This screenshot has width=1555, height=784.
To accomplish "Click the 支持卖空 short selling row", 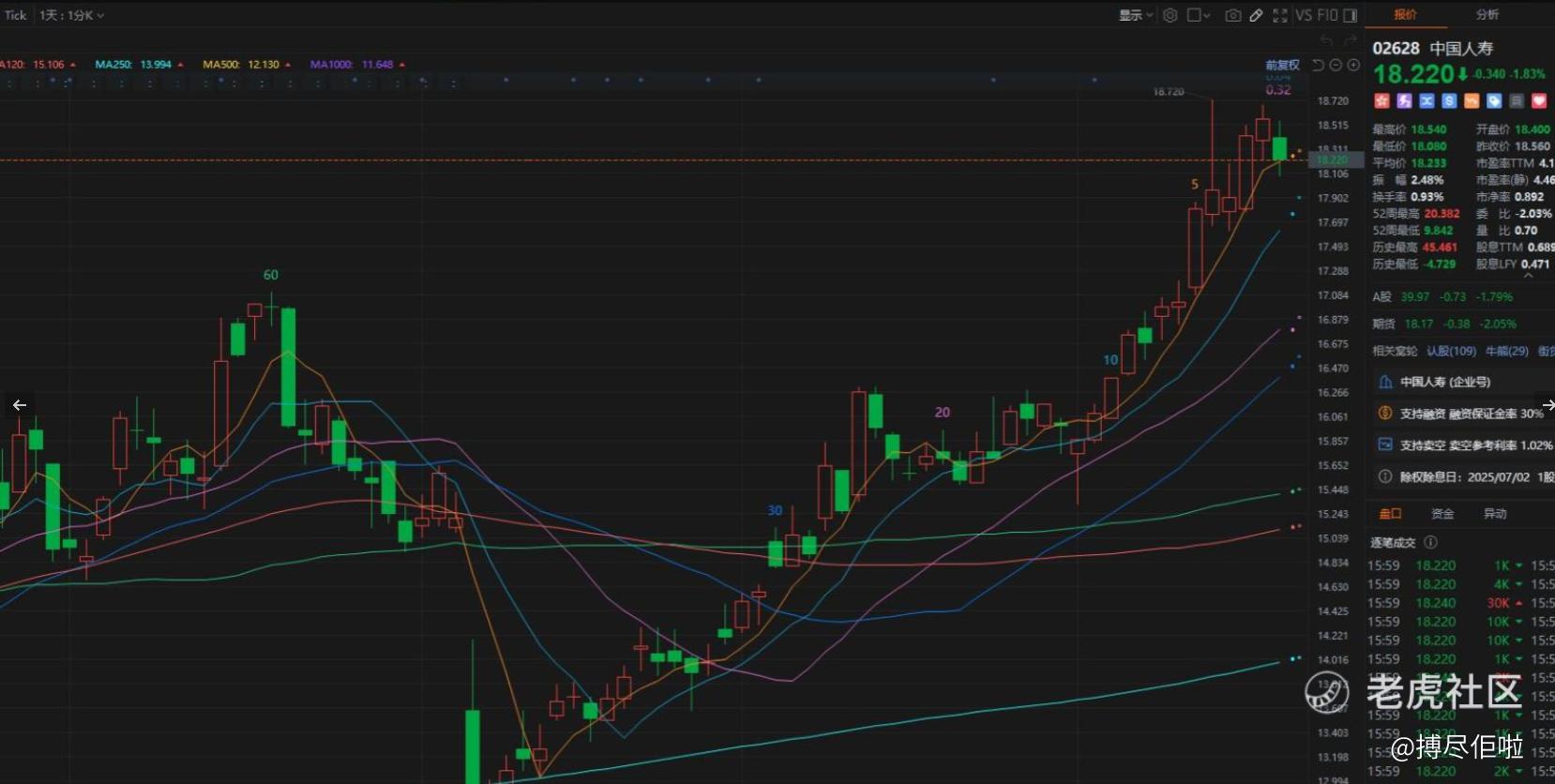I will 1463,445.
